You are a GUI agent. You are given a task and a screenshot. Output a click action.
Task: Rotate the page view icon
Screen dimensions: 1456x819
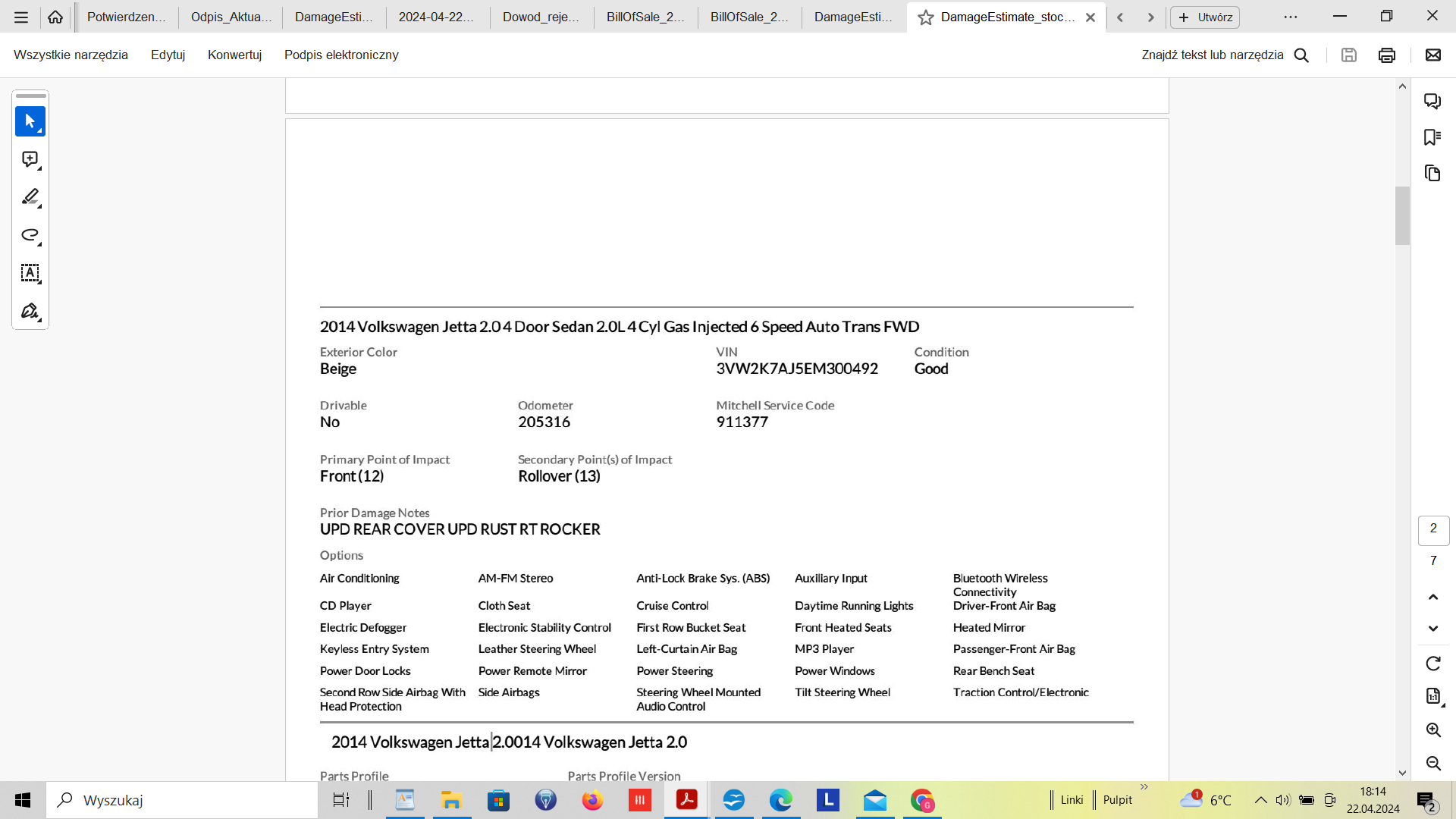pyautogui.click(x=1433, y=664)
